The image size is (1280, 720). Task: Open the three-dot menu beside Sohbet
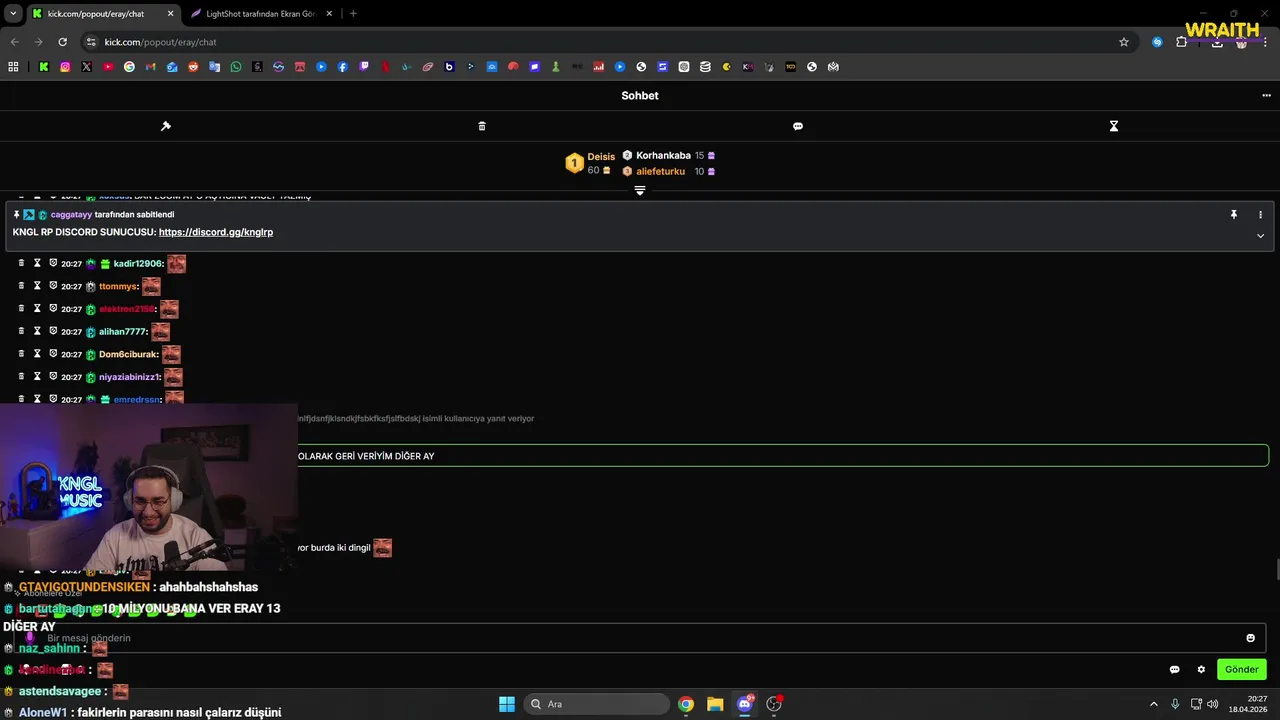(1266, 96)
